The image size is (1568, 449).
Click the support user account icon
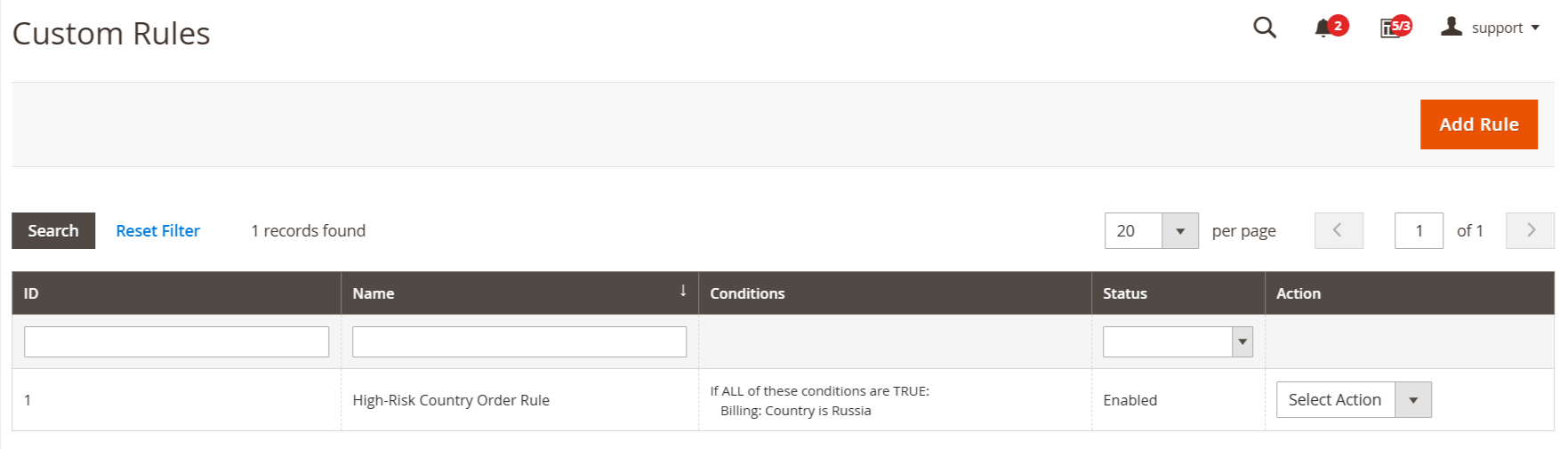1451,27
